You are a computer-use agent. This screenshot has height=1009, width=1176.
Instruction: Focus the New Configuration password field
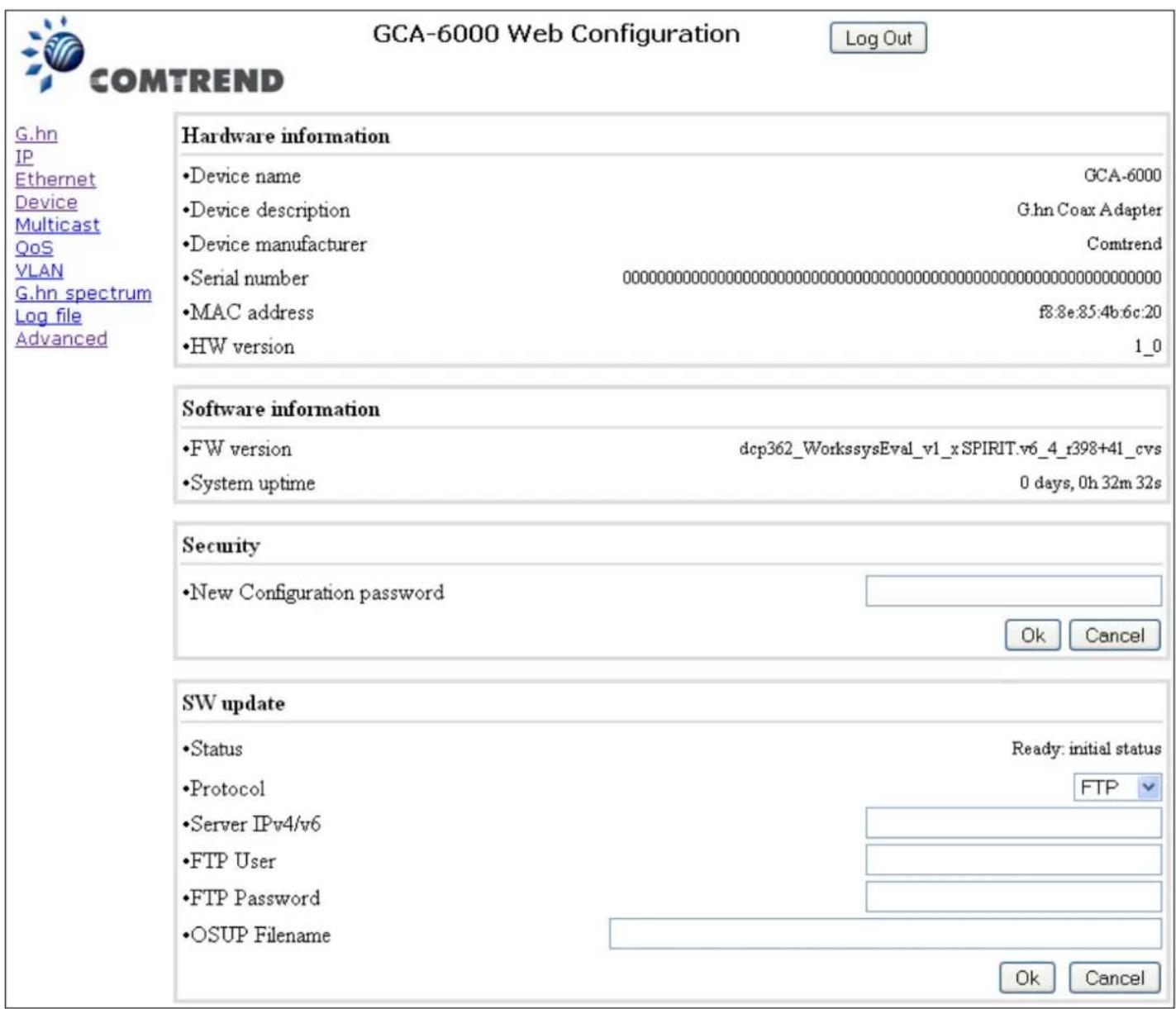click(1013, 591)
